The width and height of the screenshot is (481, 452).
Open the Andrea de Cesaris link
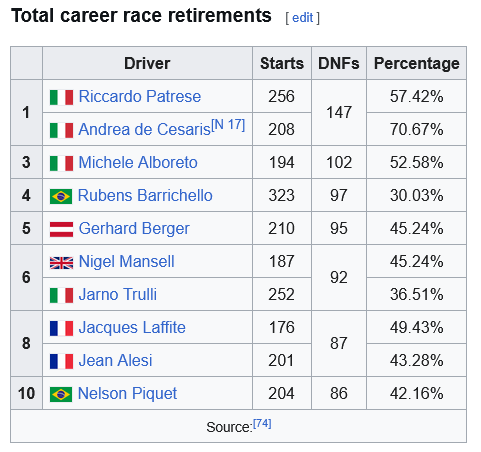tap(145, 129)
